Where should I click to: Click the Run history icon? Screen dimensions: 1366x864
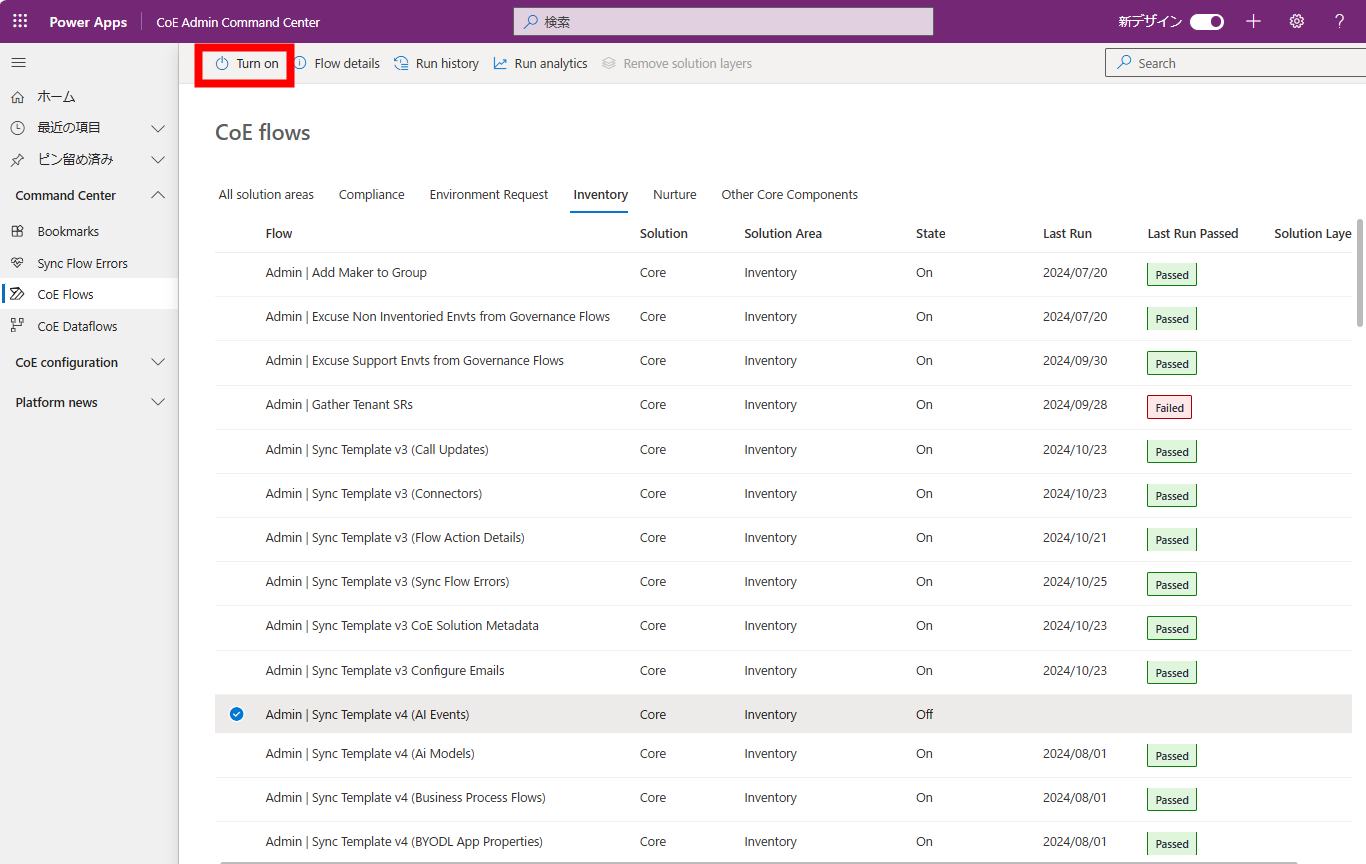click(401, 63)
